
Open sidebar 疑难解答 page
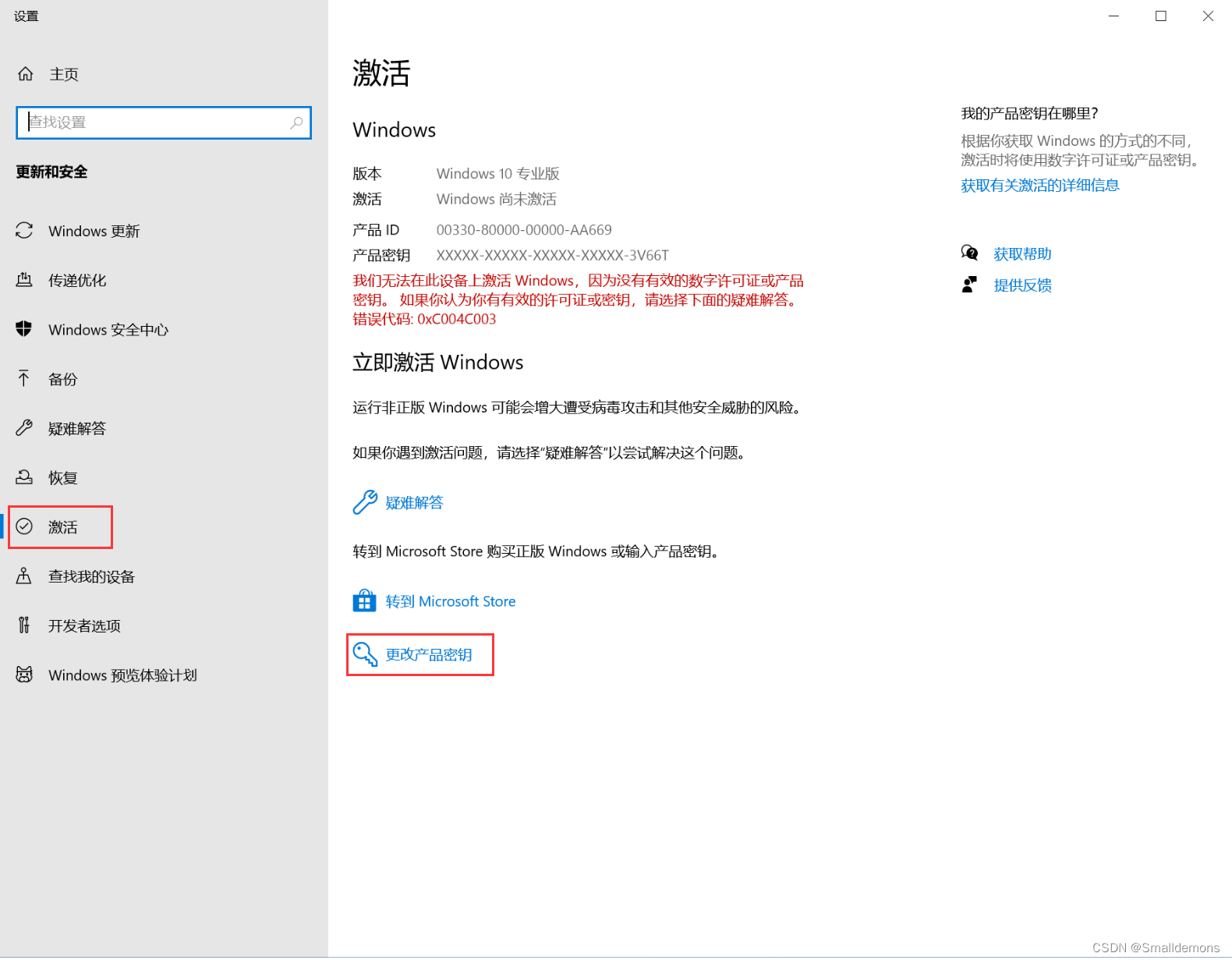(x=77, y=428)
